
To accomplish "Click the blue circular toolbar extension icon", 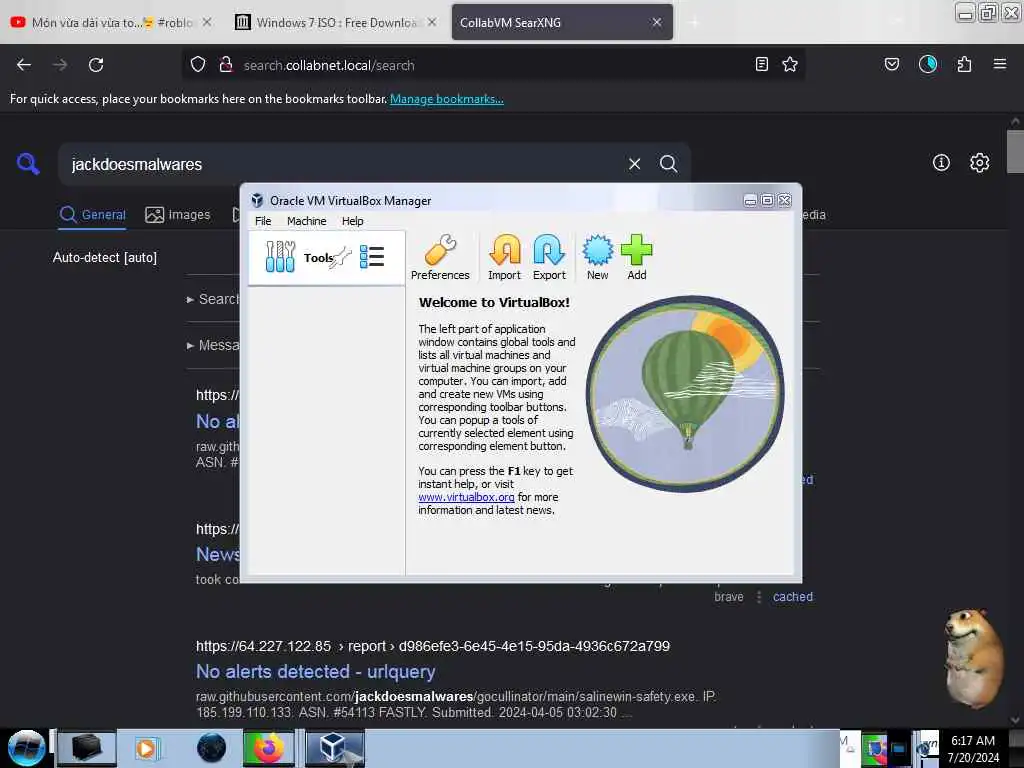I will click(928, 64).
